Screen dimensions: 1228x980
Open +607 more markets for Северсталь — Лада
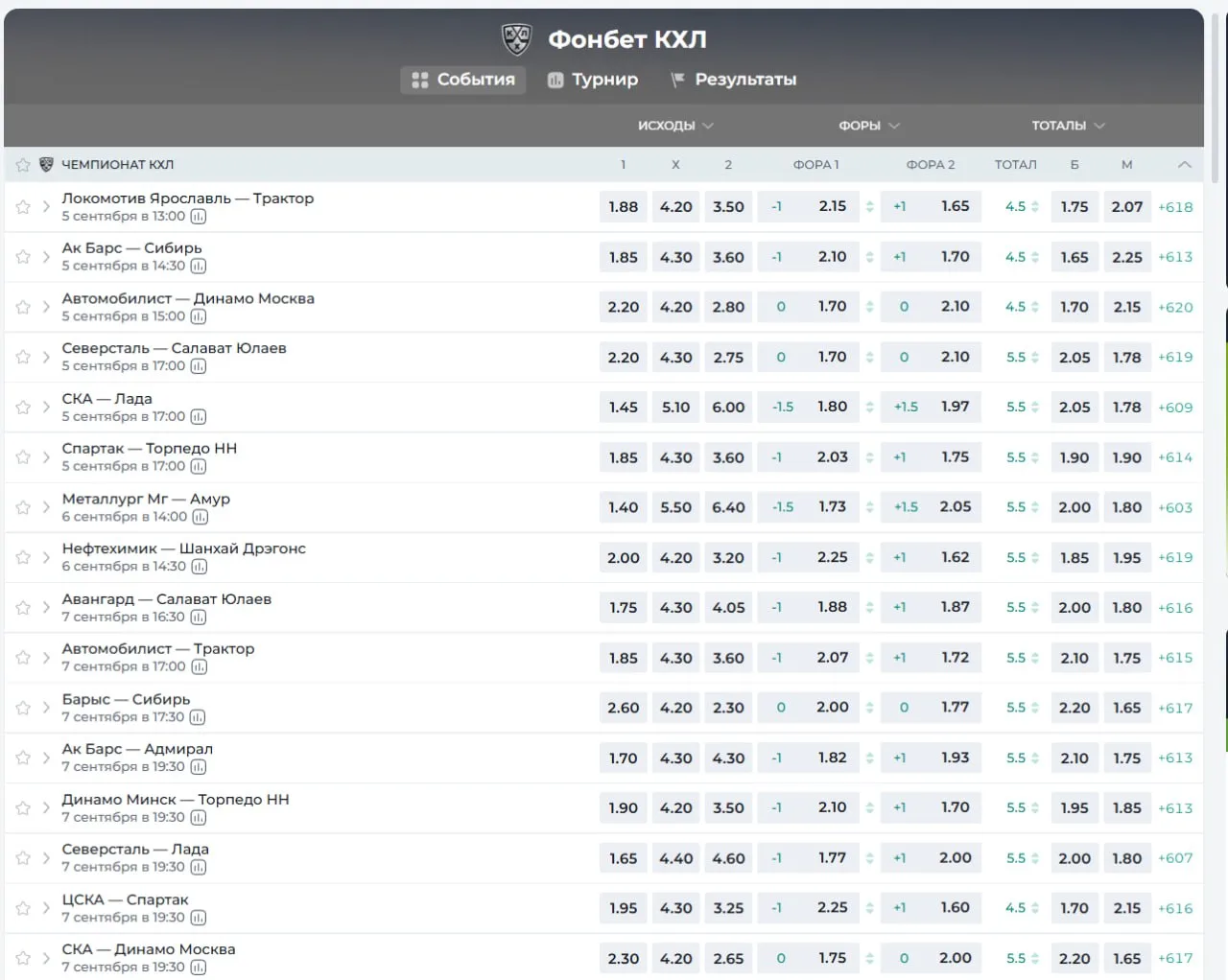coord(1175,858)
